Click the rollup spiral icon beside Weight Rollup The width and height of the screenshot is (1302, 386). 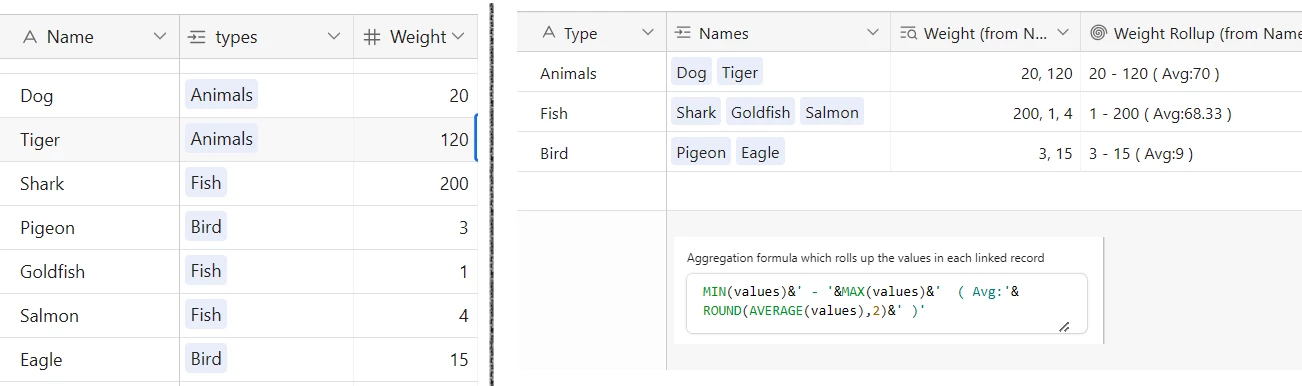click(x=1098, y=33)
